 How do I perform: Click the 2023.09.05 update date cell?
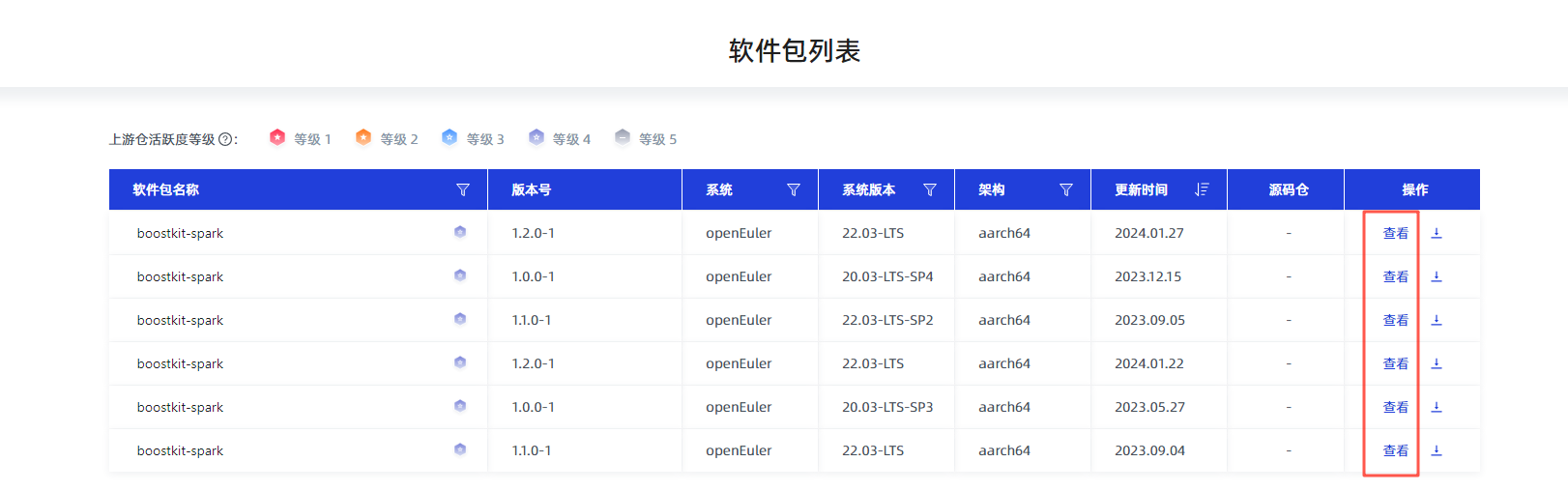(x=1149, y=320)
